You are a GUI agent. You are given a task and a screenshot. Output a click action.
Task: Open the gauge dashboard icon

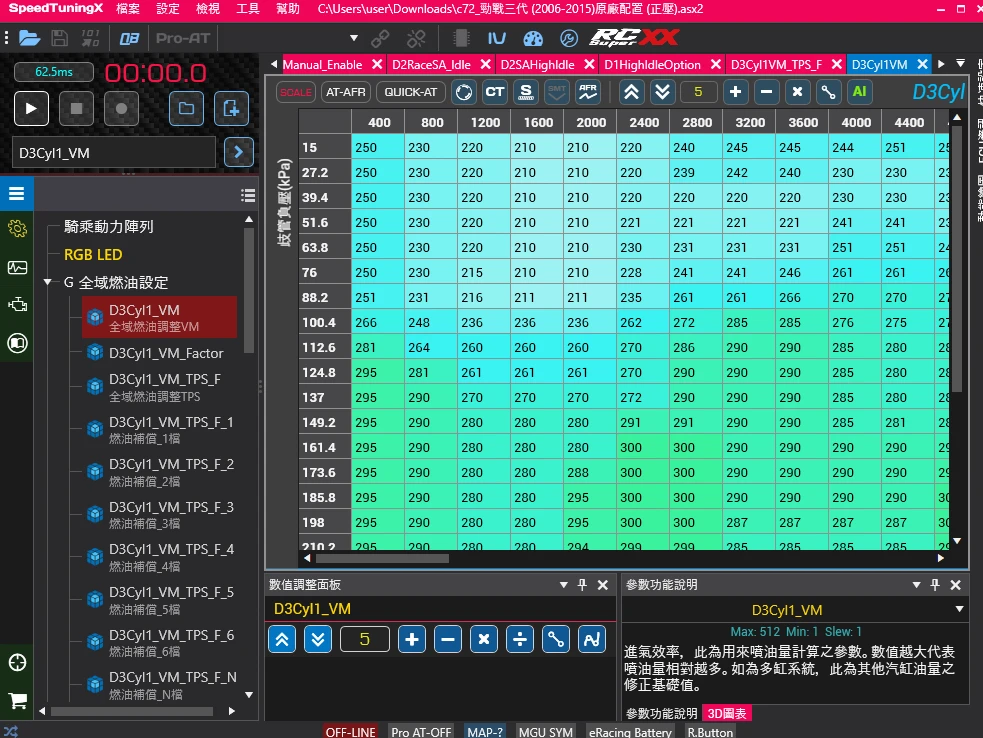533,38
